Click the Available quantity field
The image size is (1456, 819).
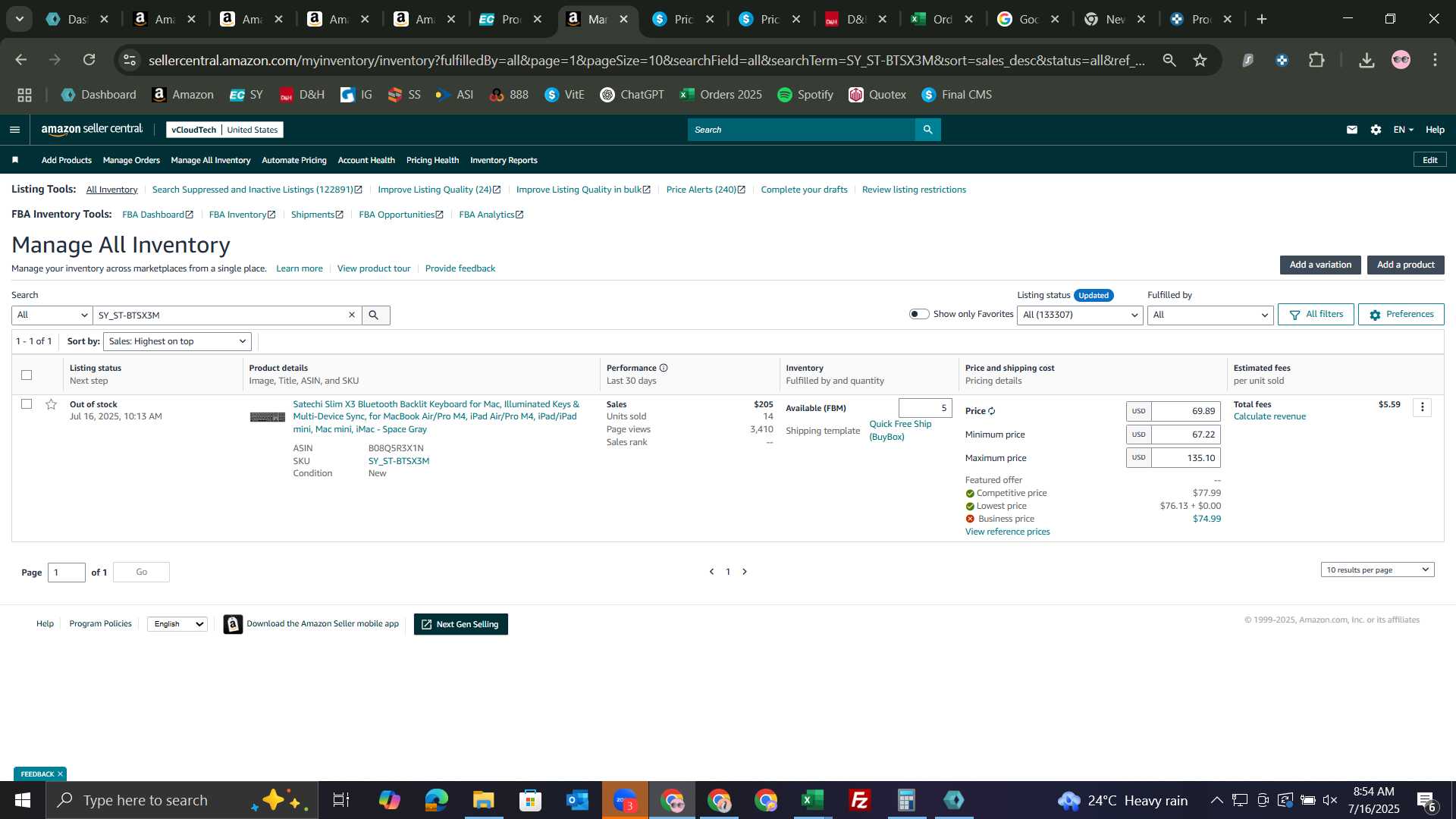[x=925, y=408]
